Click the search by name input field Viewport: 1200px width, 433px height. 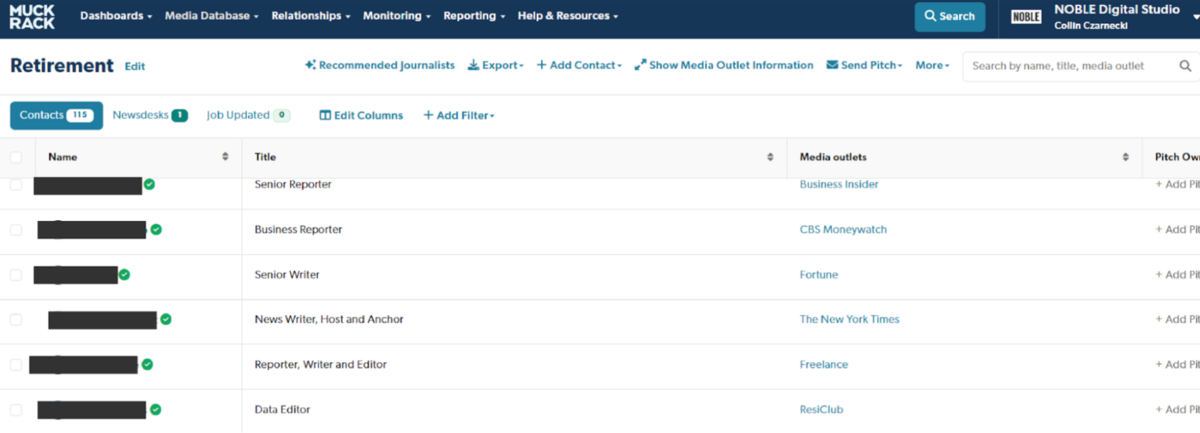point(1070,66)
